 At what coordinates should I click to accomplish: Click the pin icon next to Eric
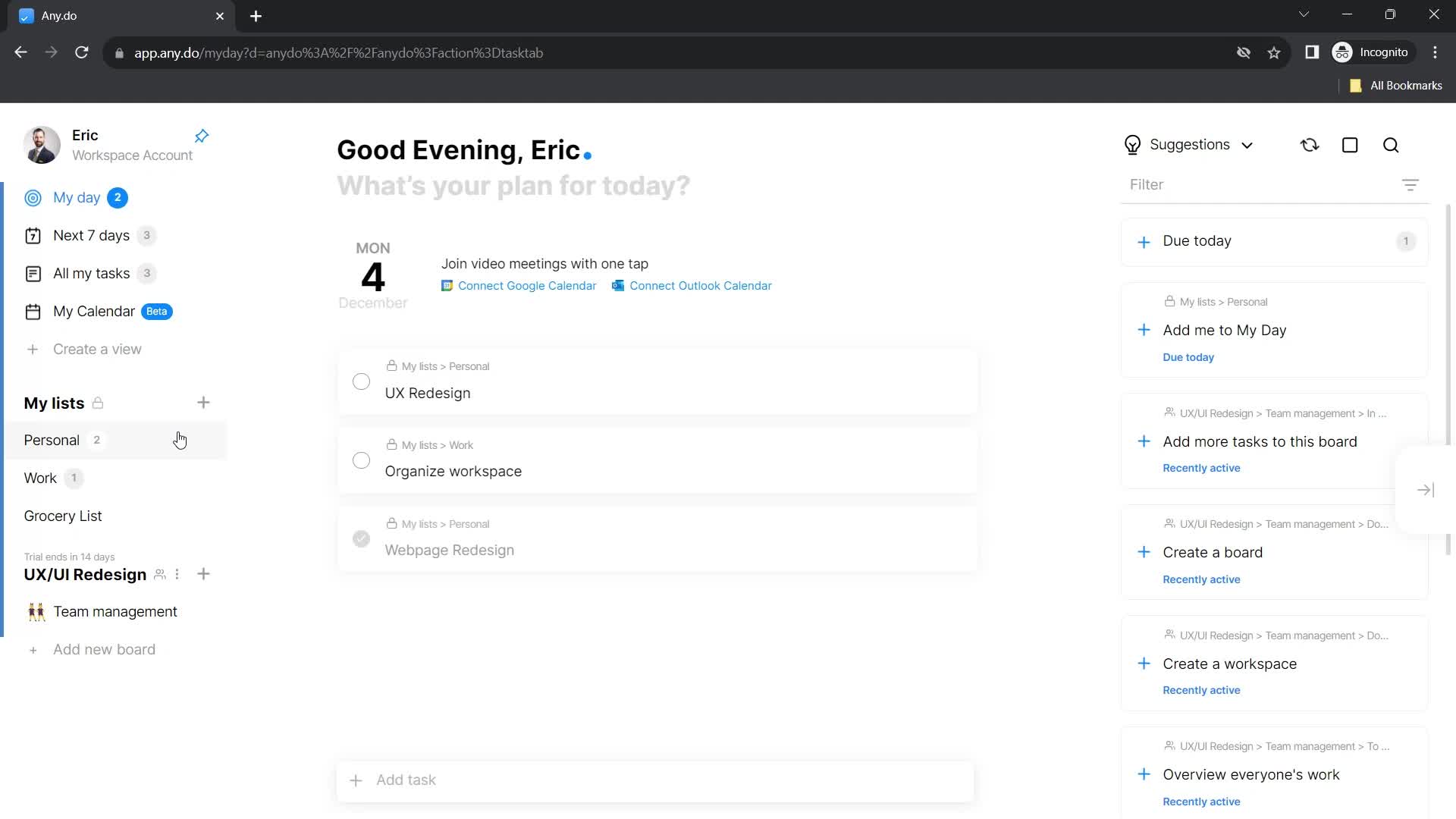click(x=202, y=135)
